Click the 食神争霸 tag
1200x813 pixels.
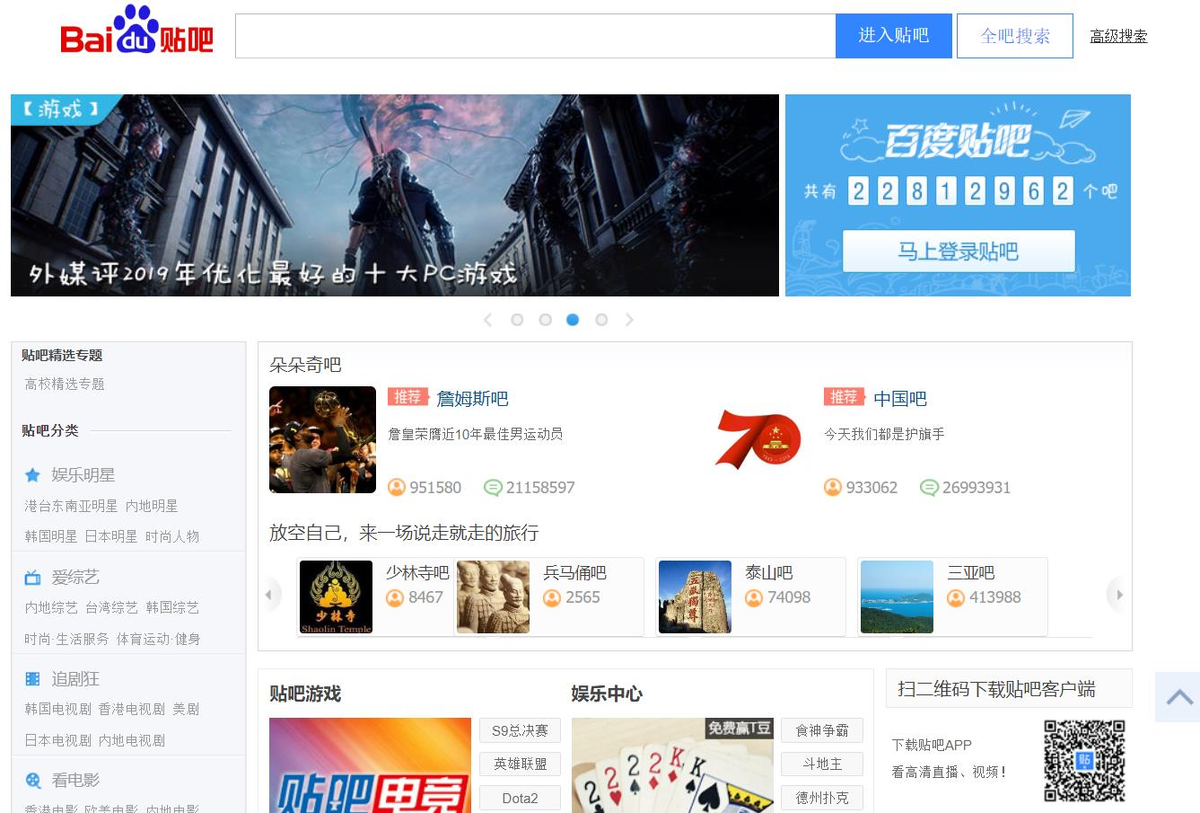pos(822,731)
